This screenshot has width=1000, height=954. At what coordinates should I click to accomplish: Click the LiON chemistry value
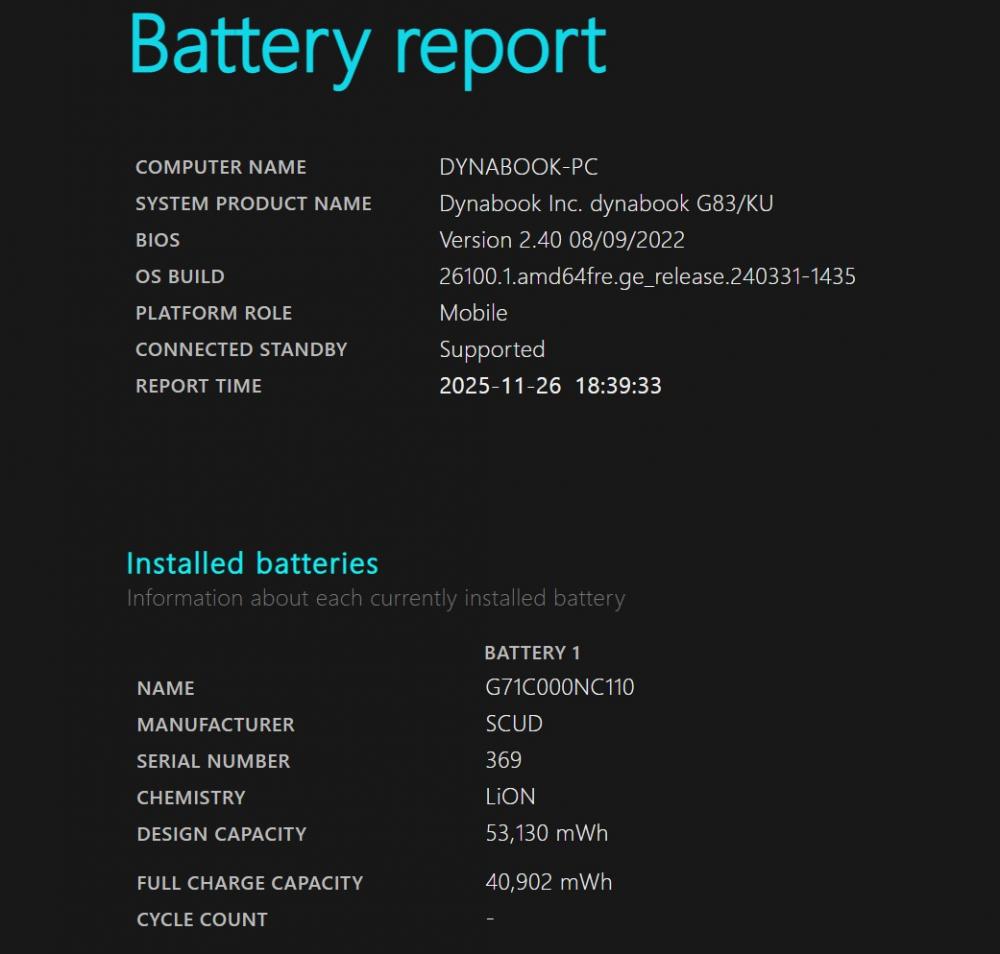pyautogui.click(x=510, y=797)
